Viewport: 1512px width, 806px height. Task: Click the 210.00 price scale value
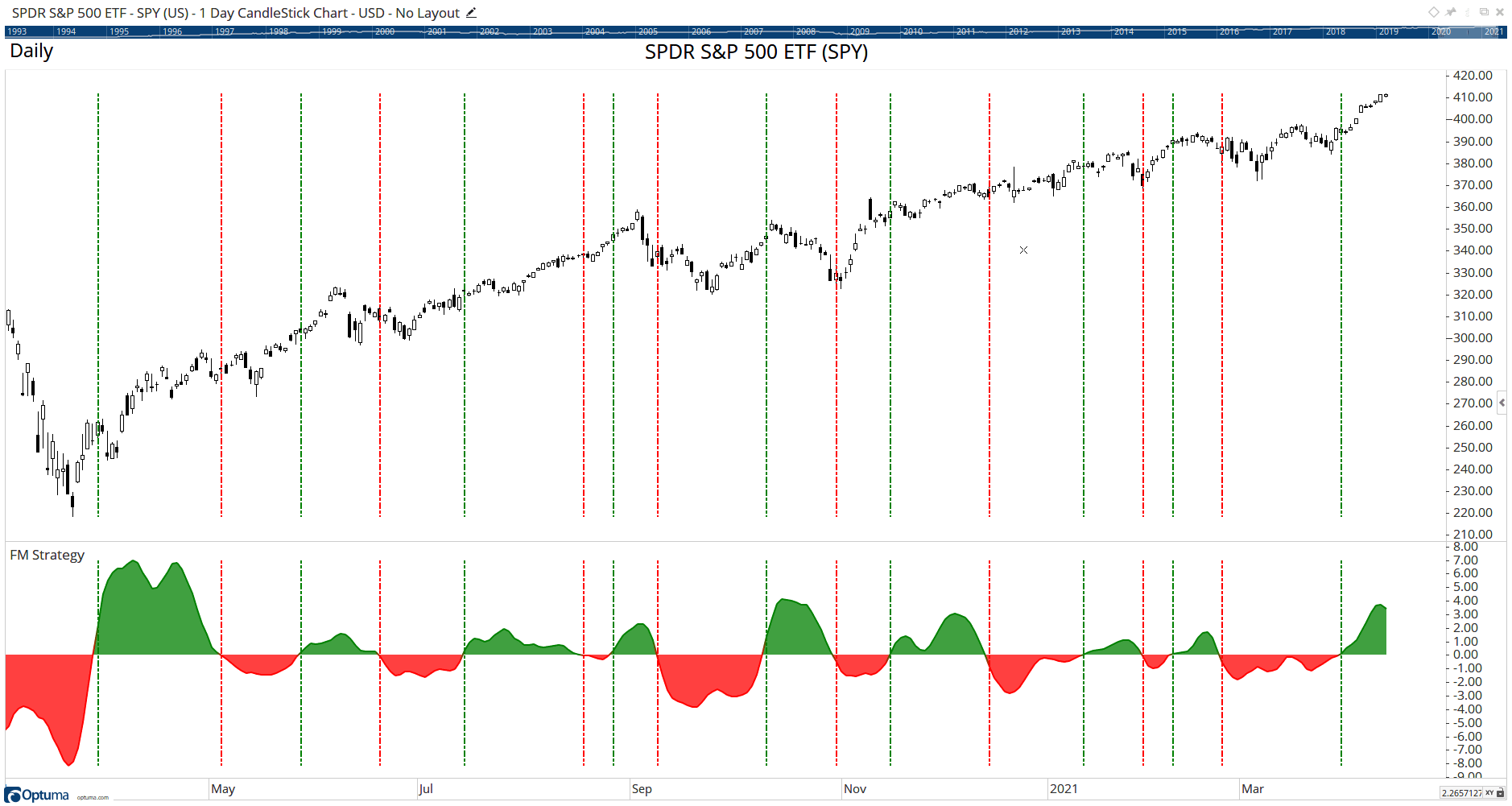(1473, 534)
